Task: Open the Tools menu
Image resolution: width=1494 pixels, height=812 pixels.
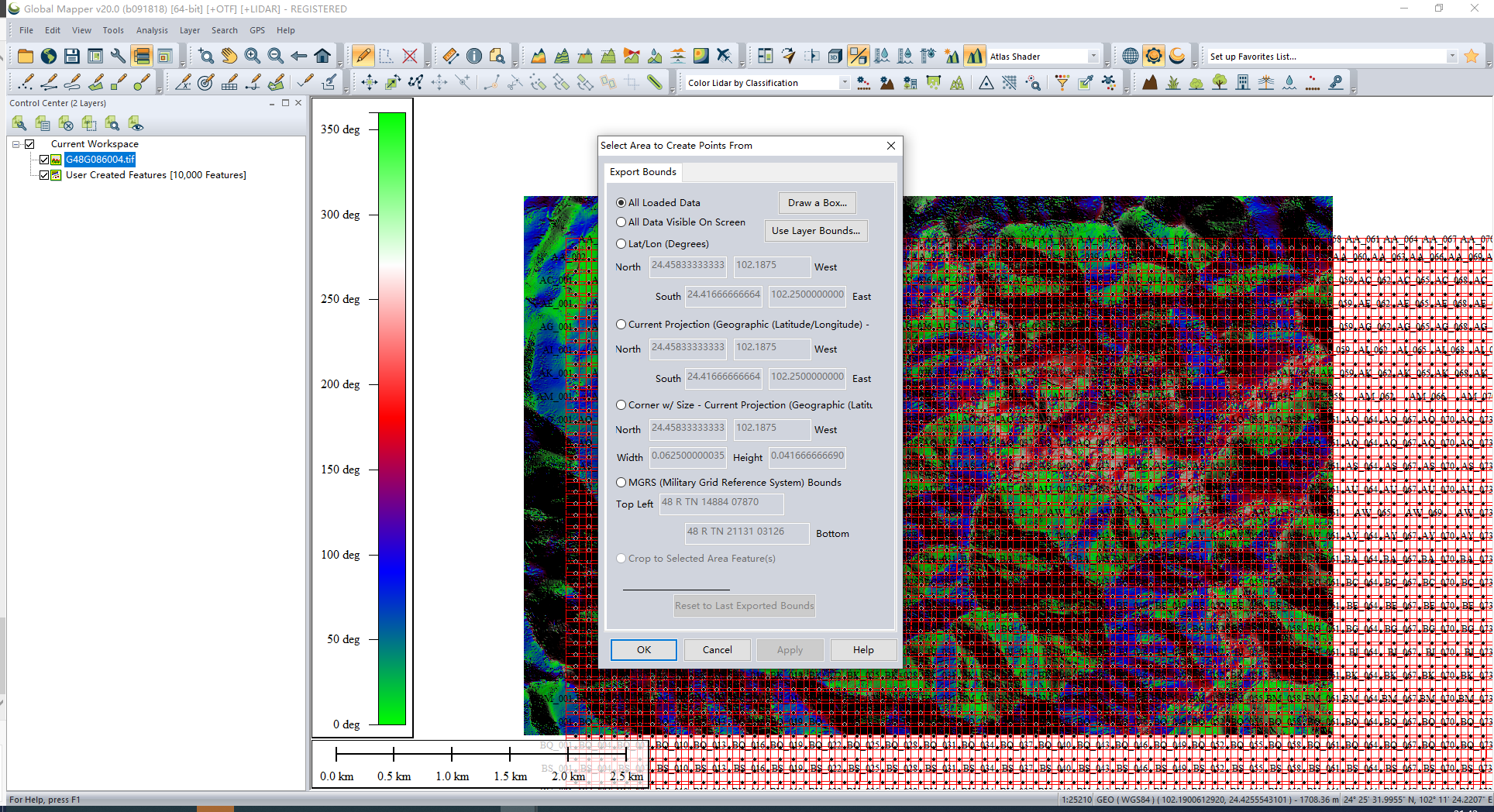Action: coord(113,30)
